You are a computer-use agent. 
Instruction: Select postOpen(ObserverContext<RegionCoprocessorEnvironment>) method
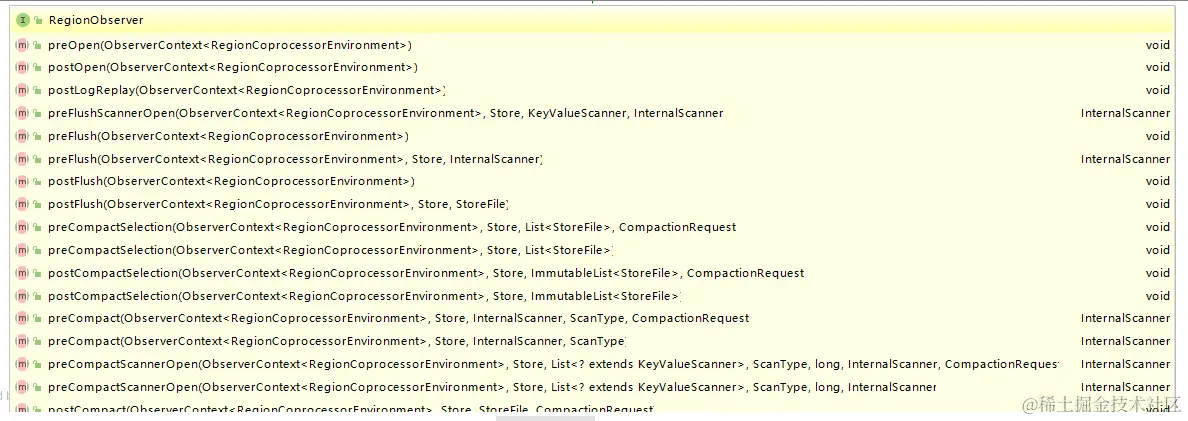(x=594, y=68)
